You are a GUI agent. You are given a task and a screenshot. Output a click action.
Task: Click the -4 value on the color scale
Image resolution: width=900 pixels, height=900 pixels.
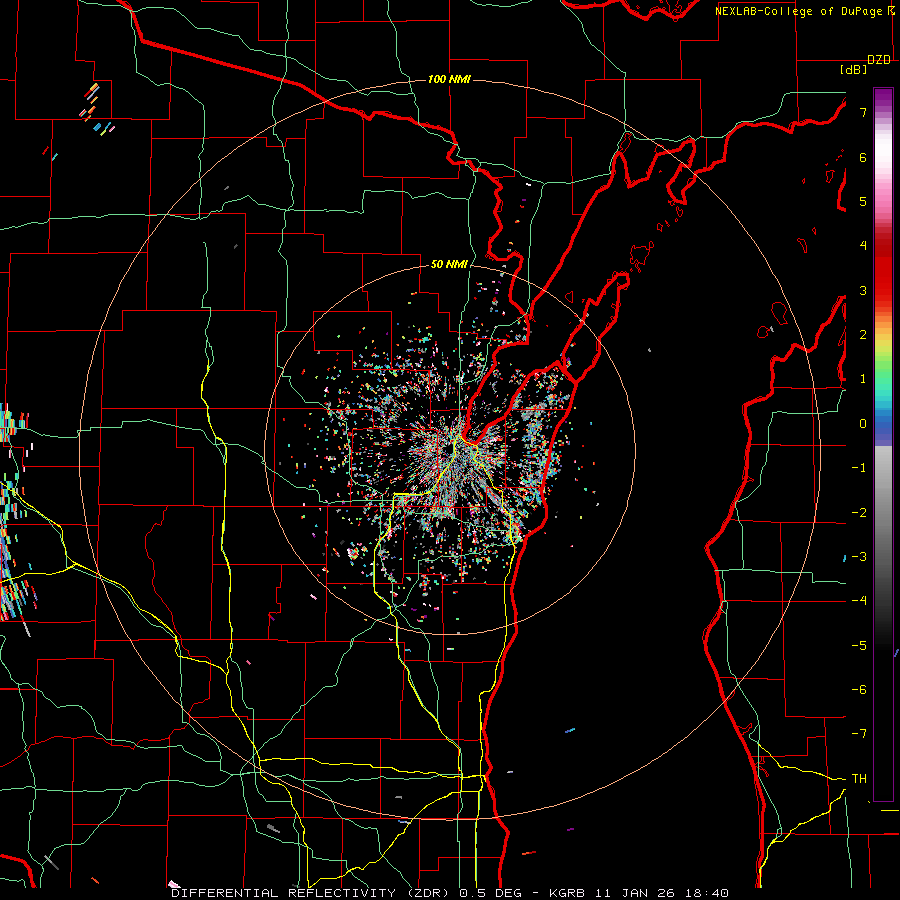point(859,601)
